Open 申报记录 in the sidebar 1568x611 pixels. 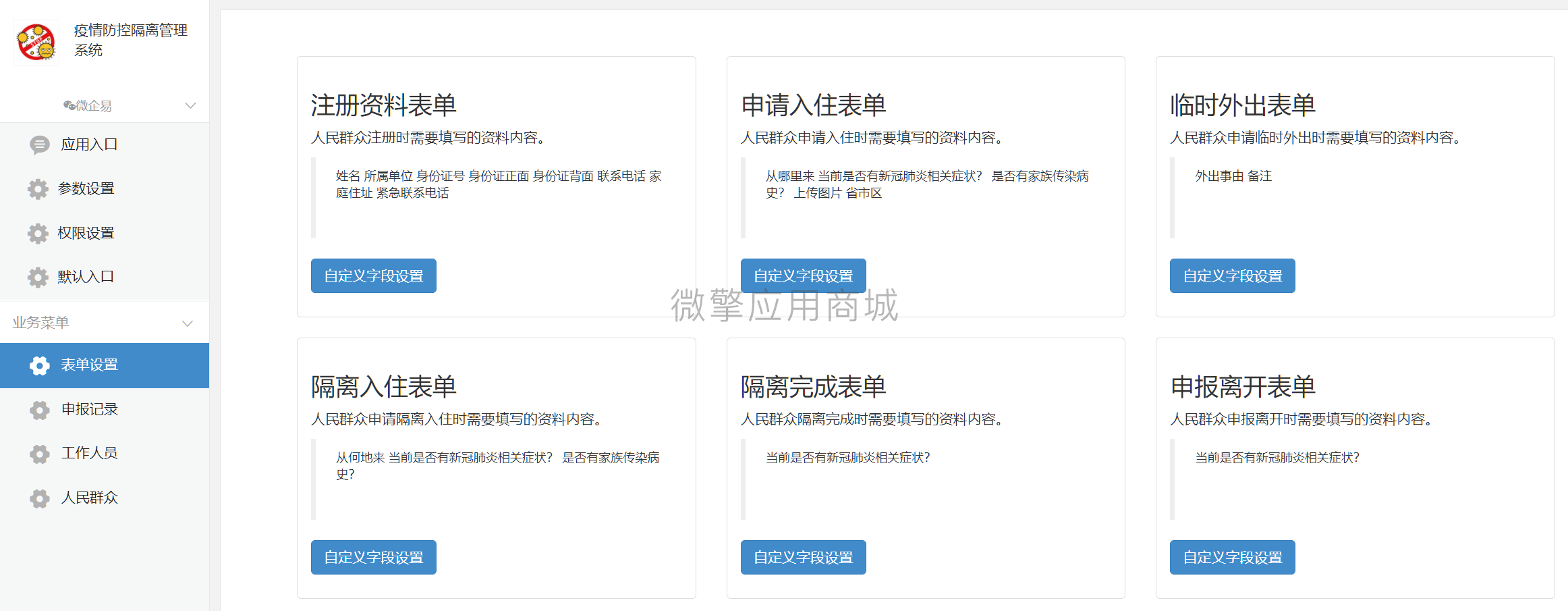(x=105, y=409)
